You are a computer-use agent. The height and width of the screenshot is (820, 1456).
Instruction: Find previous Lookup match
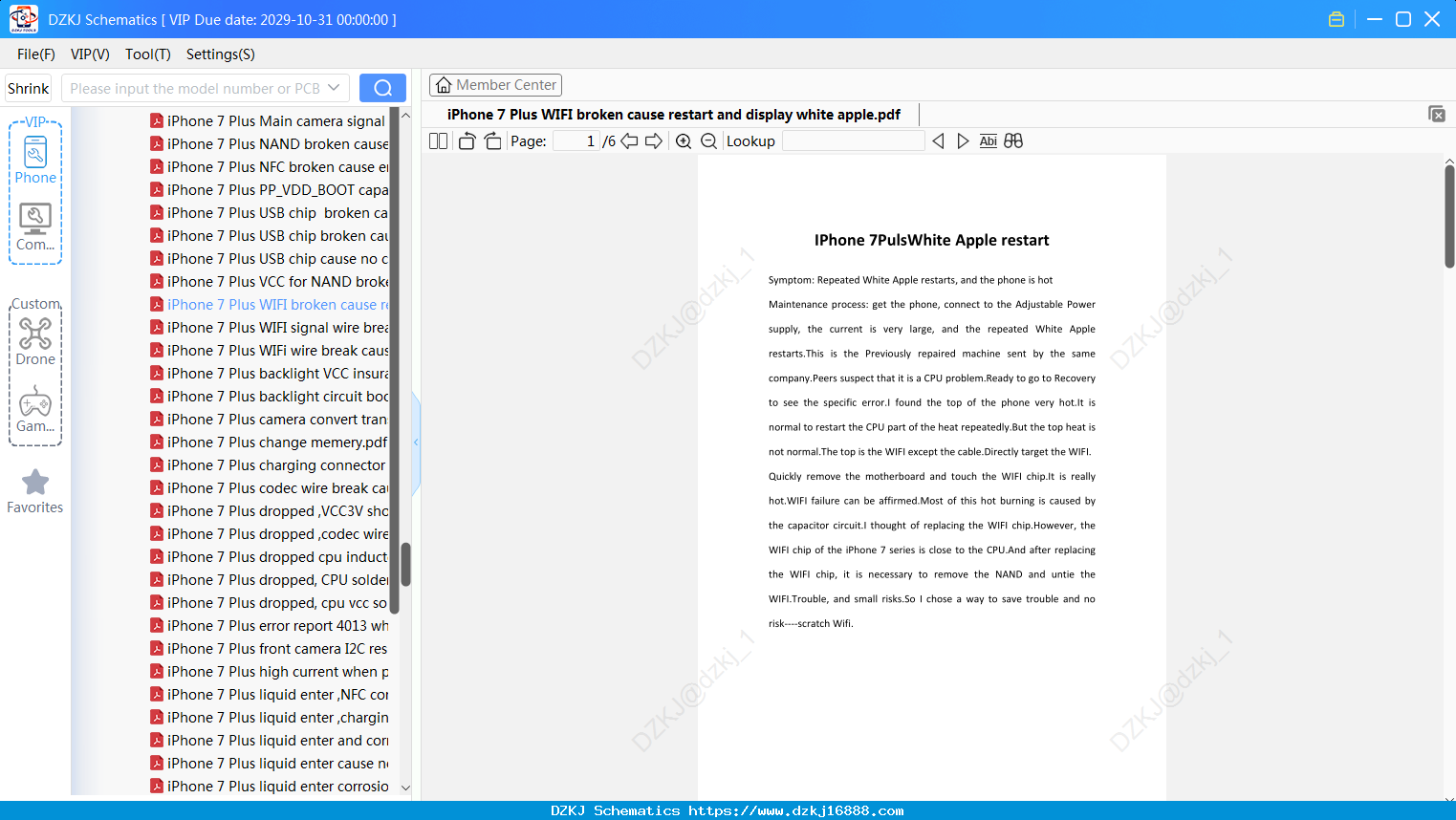point(938,141)
